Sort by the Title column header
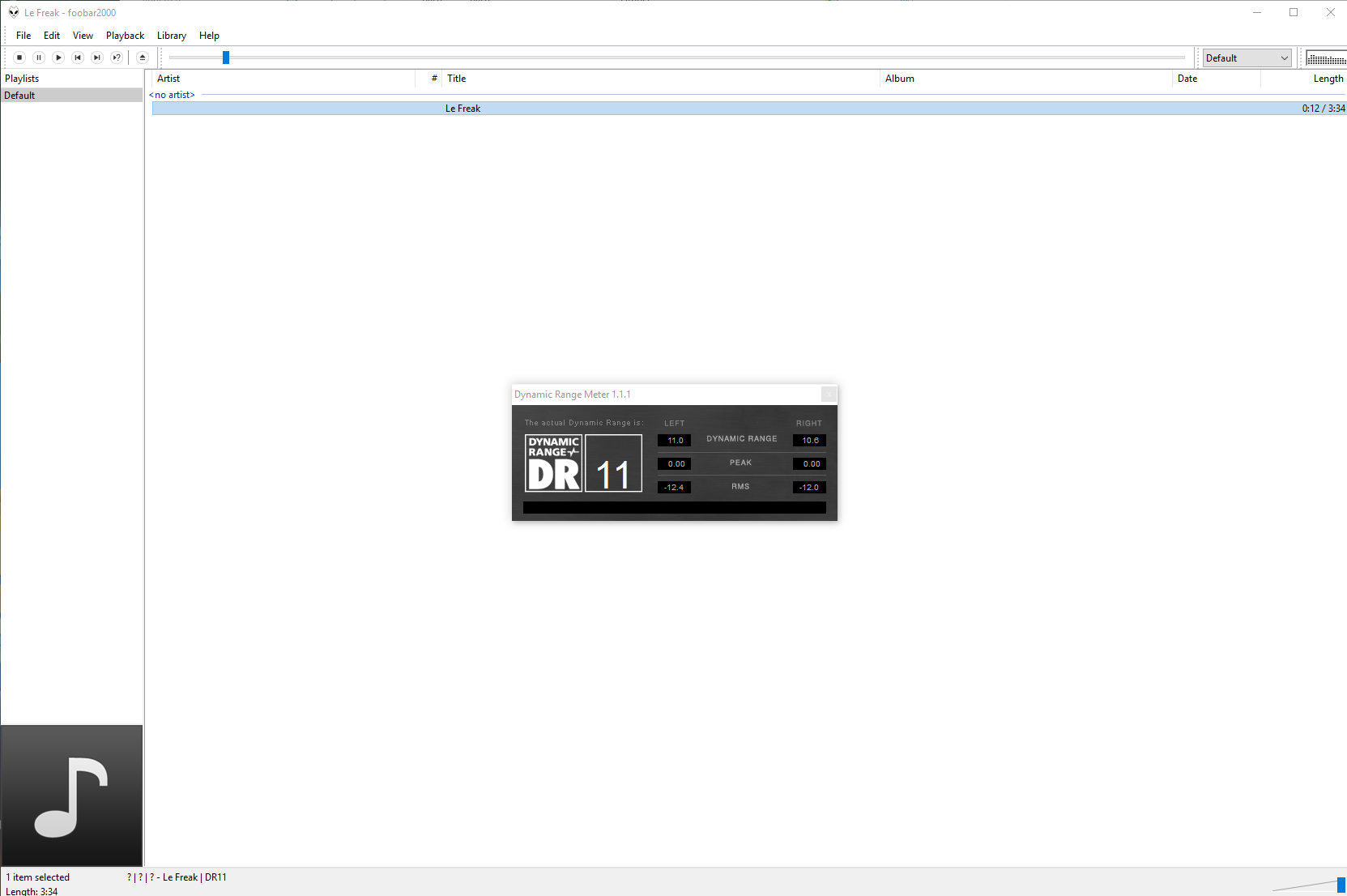The width and height of the screenshot is (1347, 896). [x=661, y=79]
